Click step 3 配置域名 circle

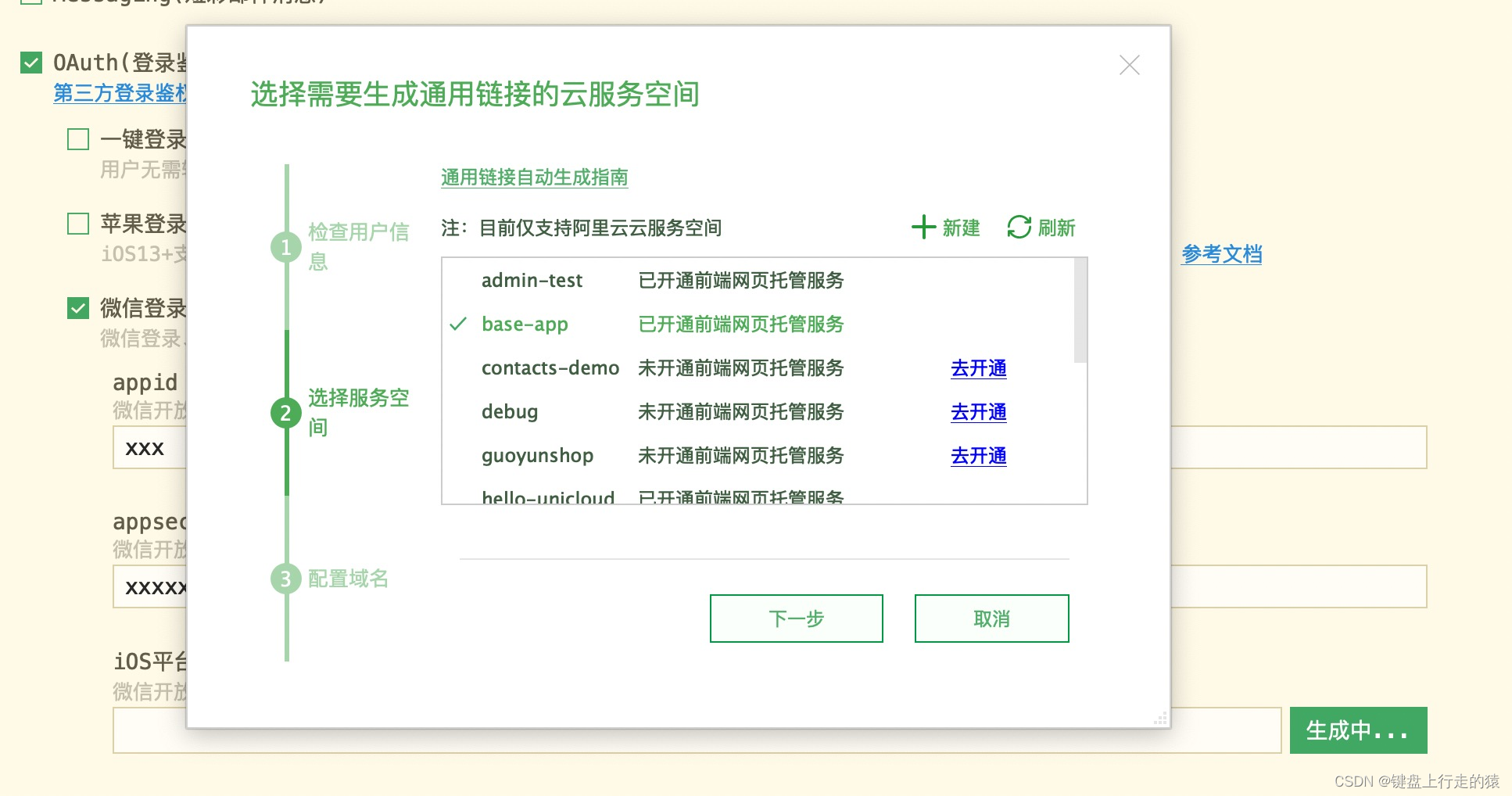285,579
